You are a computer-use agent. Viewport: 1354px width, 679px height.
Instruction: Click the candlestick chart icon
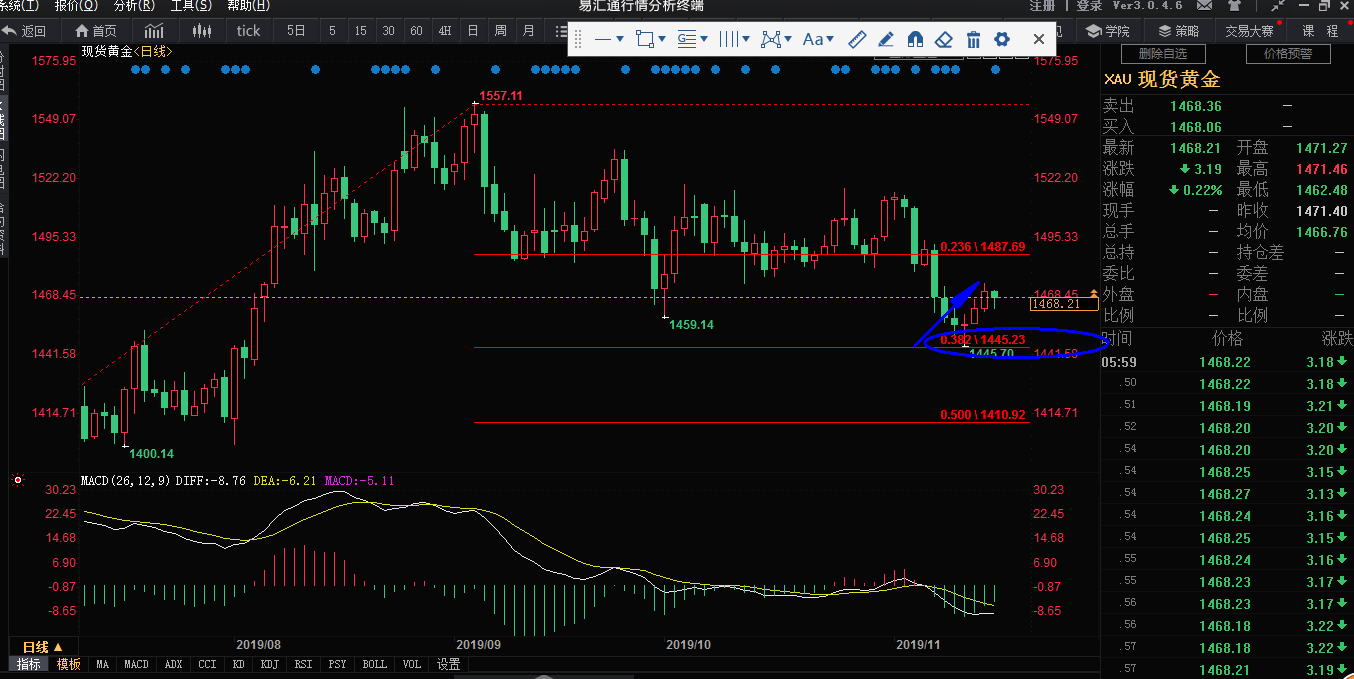click(202, 31)
